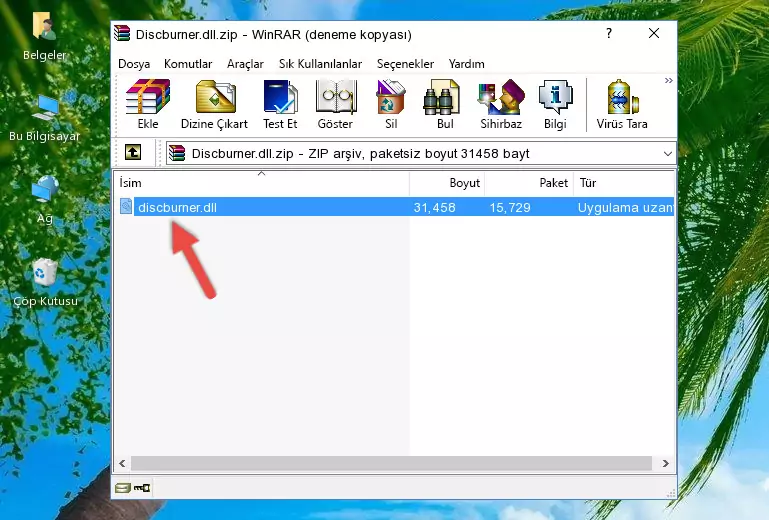Image resolution: width=769 pixels, height=520 pixels.
Task: Go up one folder level
Action: click(133, 153)
